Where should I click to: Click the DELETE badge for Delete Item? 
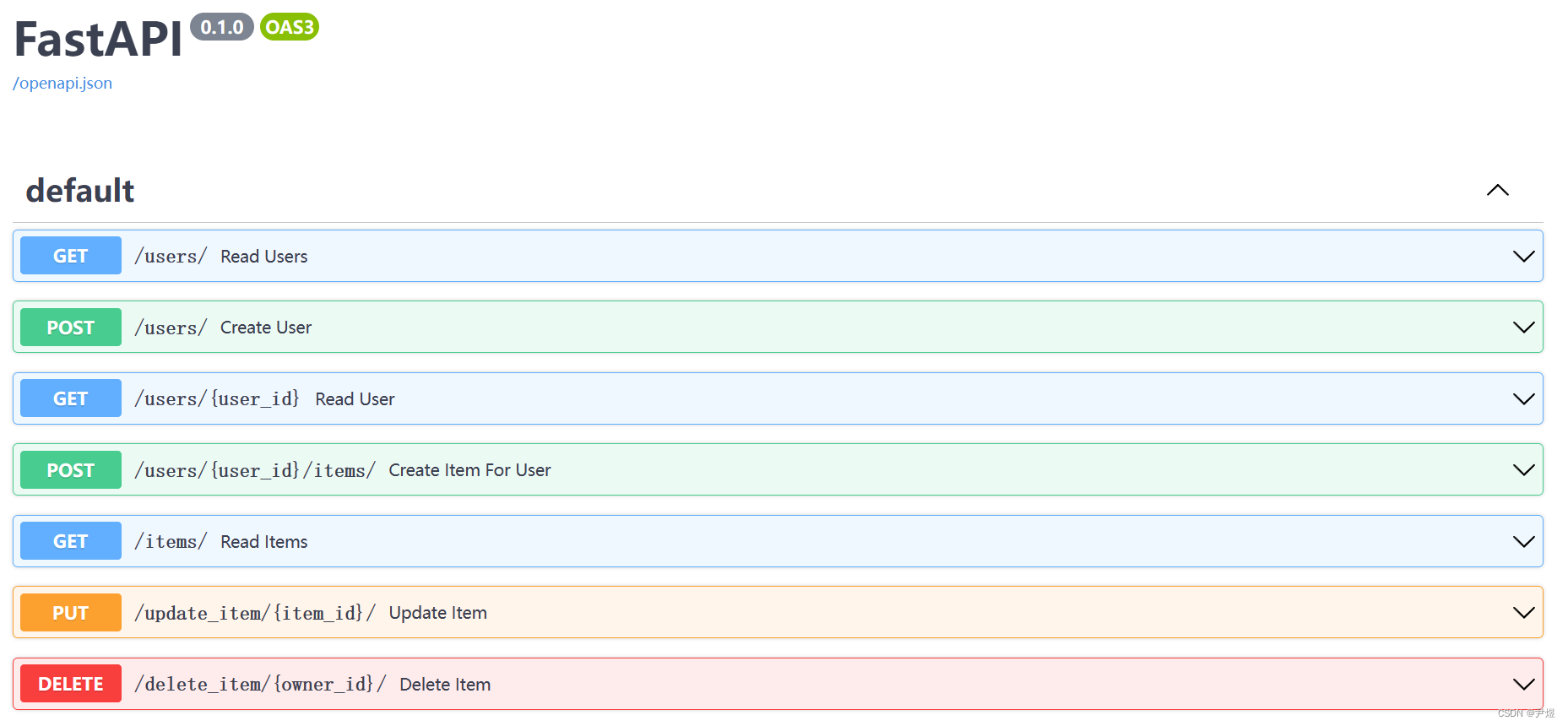coord(71,684)
